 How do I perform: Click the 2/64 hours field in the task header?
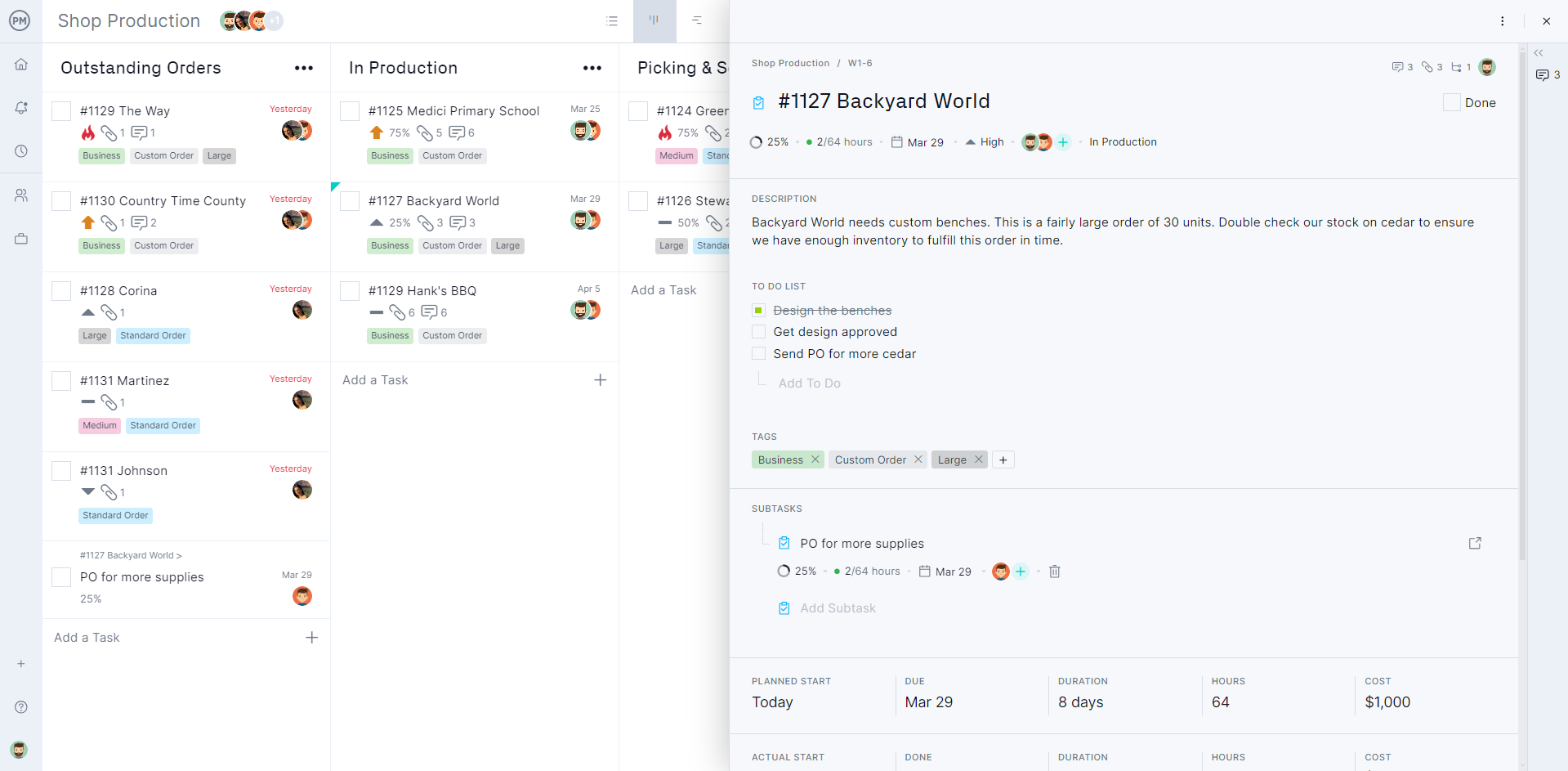[x=839, y=142]
